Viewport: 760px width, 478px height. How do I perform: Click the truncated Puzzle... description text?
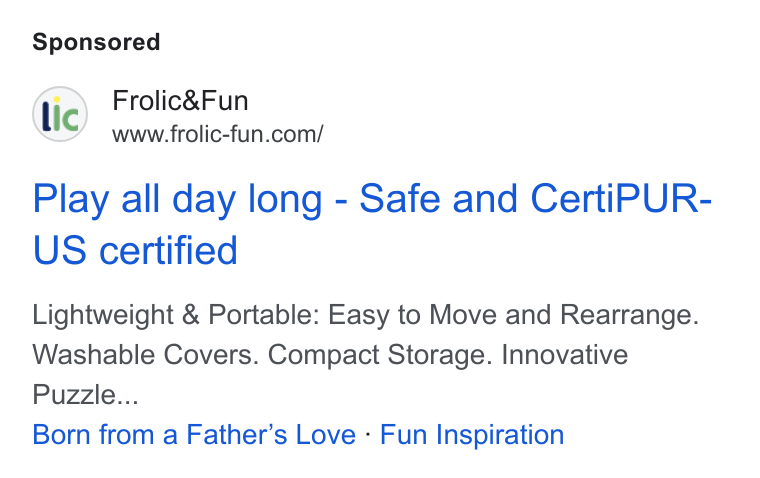click(85, 395)
